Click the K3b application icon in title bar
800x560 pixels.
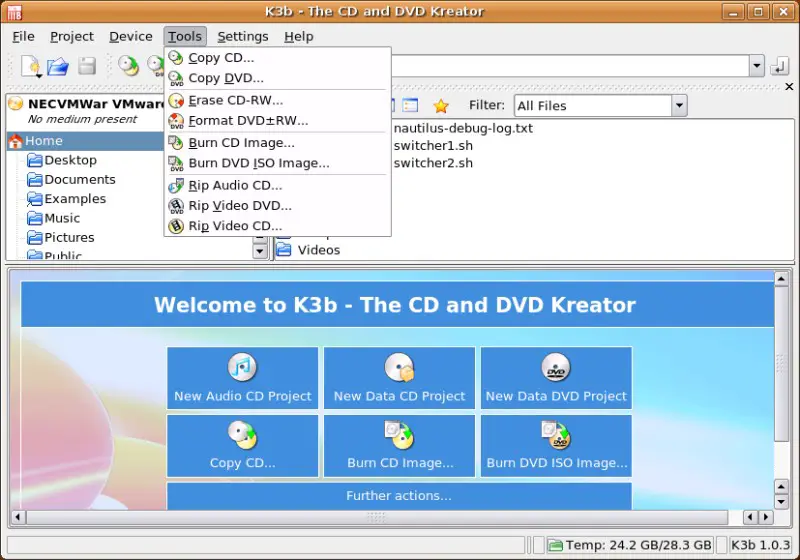coord(15,12)
